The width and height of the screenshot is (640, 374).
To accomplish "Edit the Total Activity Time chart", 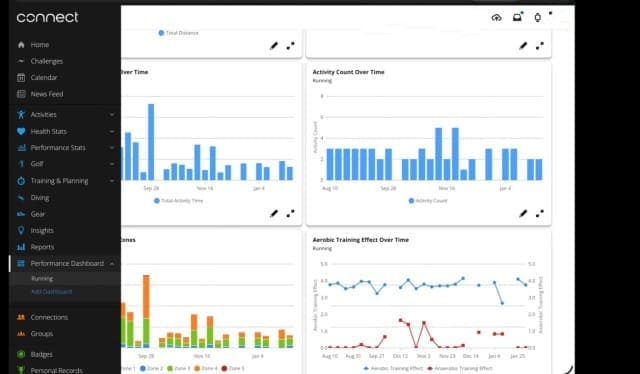I will pyautogui.click(x=274, y=214).
